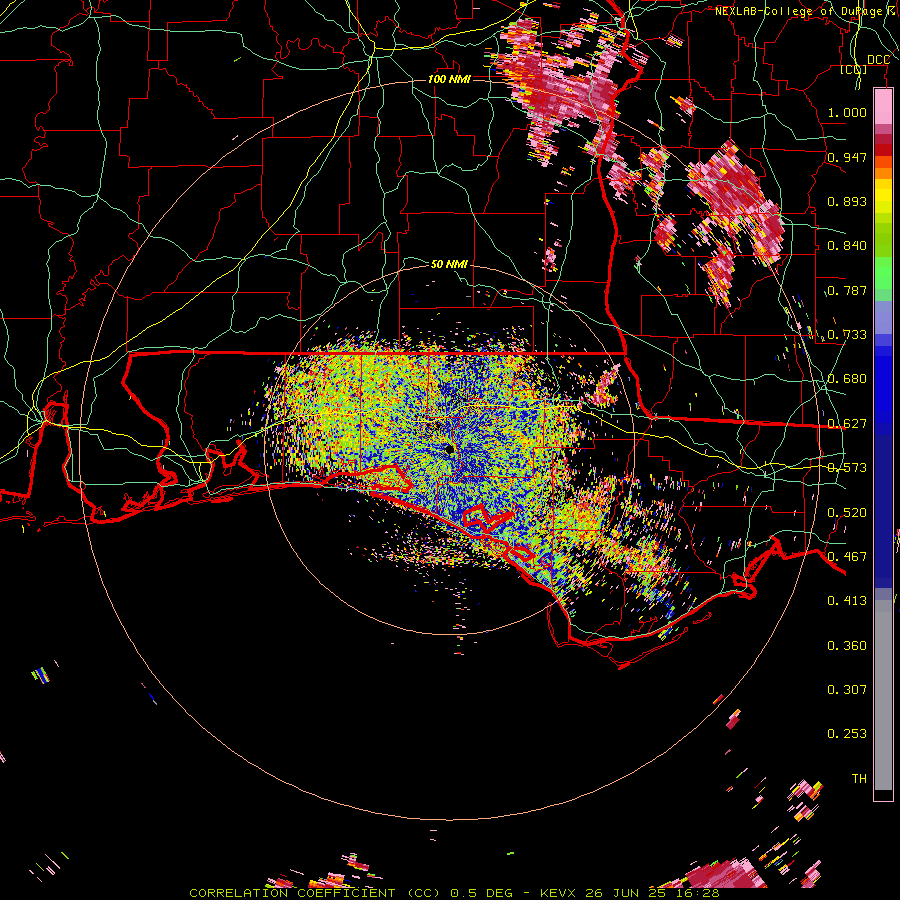The height and width of the screenshot is (900, 900).
Task: Click the DCC product label
Action: coord(878,60)
